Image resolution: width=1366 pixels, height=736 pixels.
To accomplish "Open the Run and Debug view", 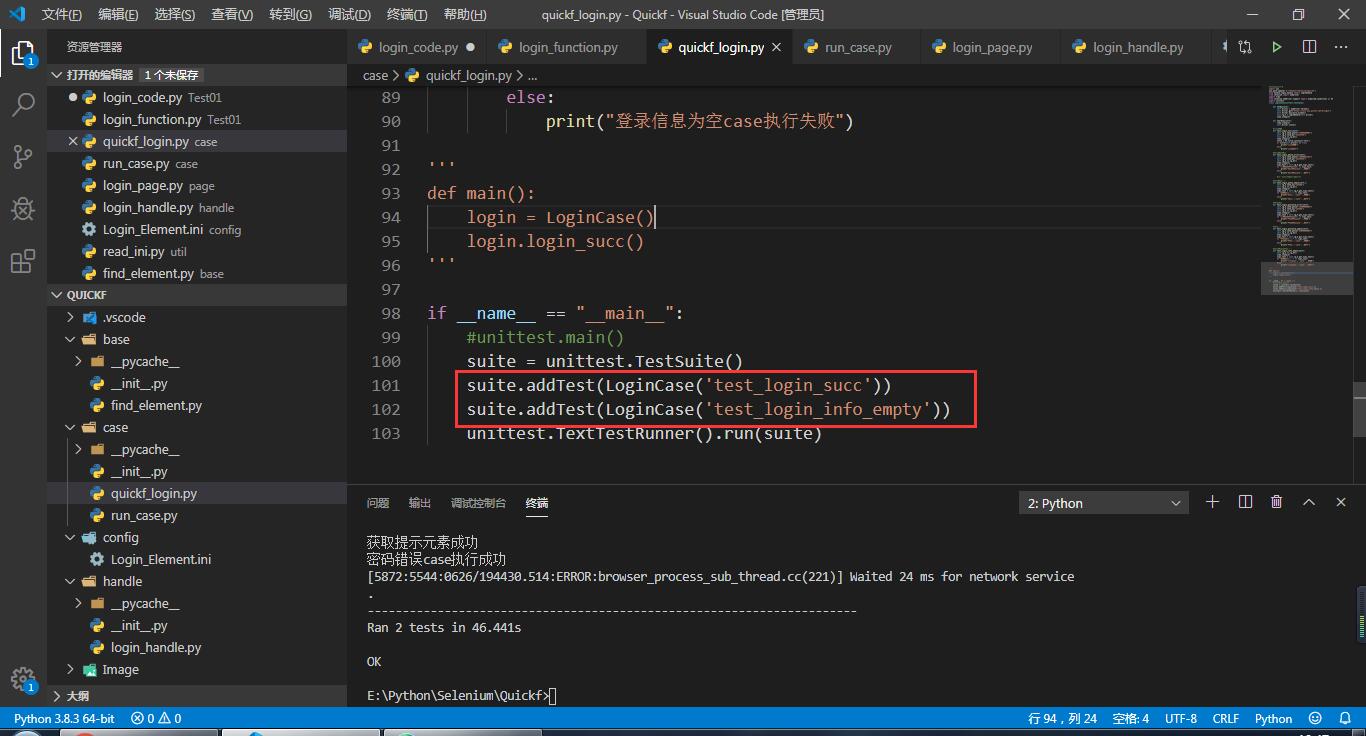I will click(x=23, y=209).
